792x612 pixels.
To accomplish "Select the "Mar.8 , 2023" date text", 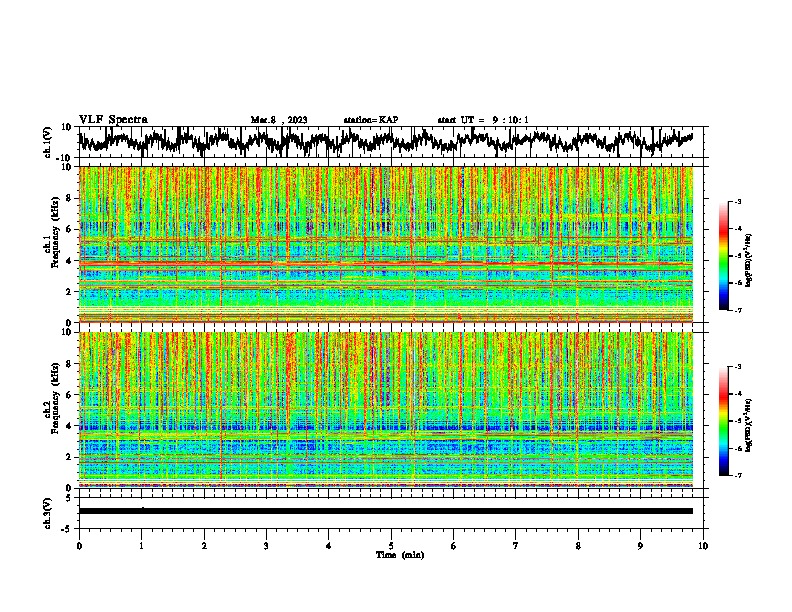I will tap(279, 120).
